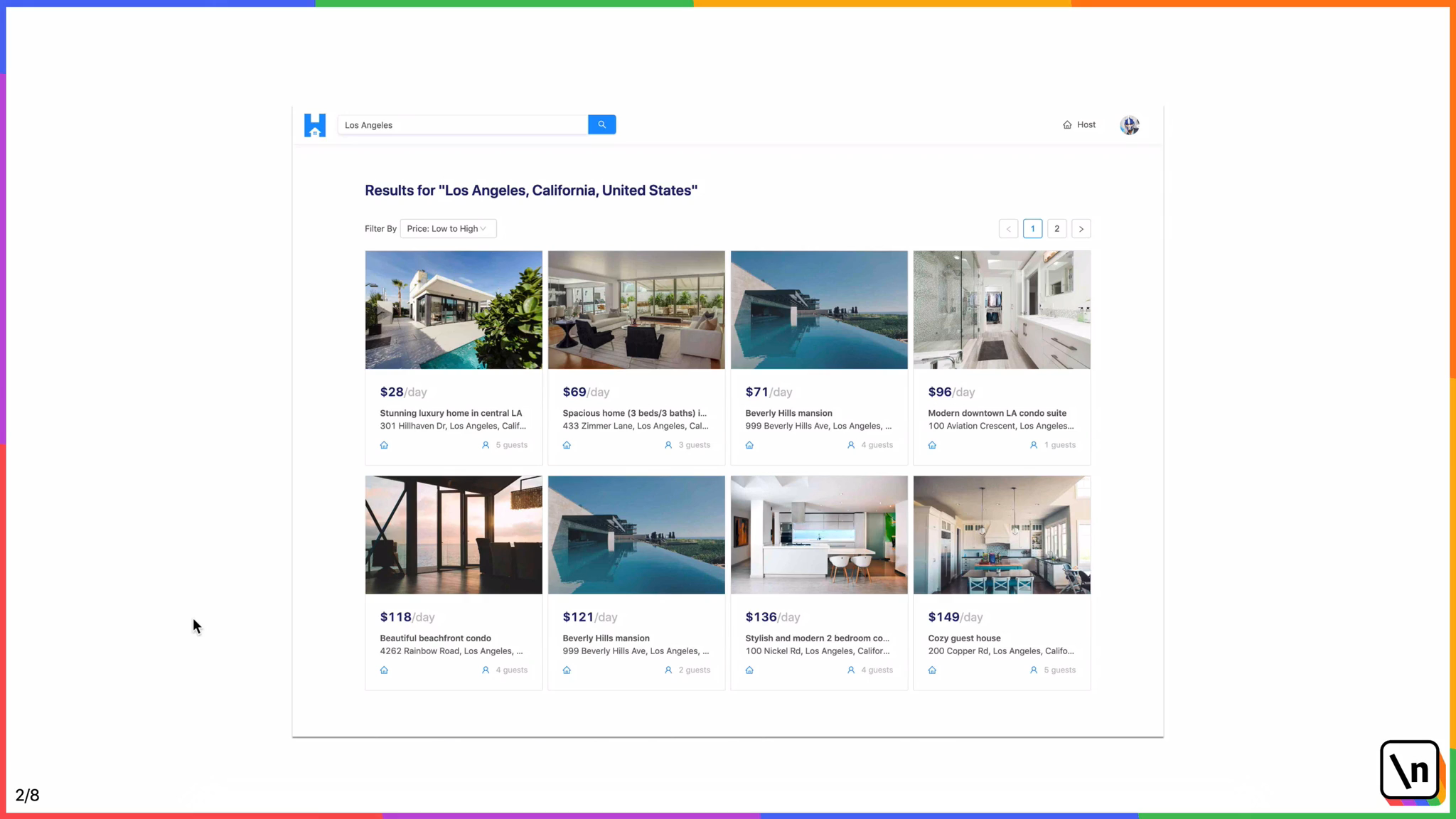Click the Cozy guest house listing title
Viewport: 1456px width, 819px height.
[964, 638]
